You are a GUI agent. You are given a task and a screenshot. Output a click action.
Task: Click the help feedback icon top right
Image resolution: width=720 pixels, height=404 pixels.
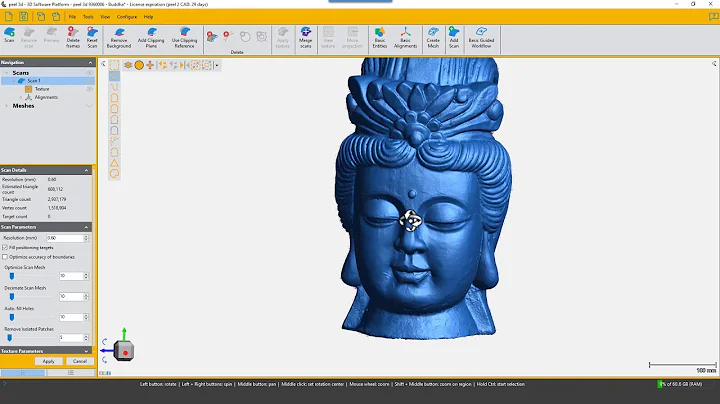pos(713,17)
